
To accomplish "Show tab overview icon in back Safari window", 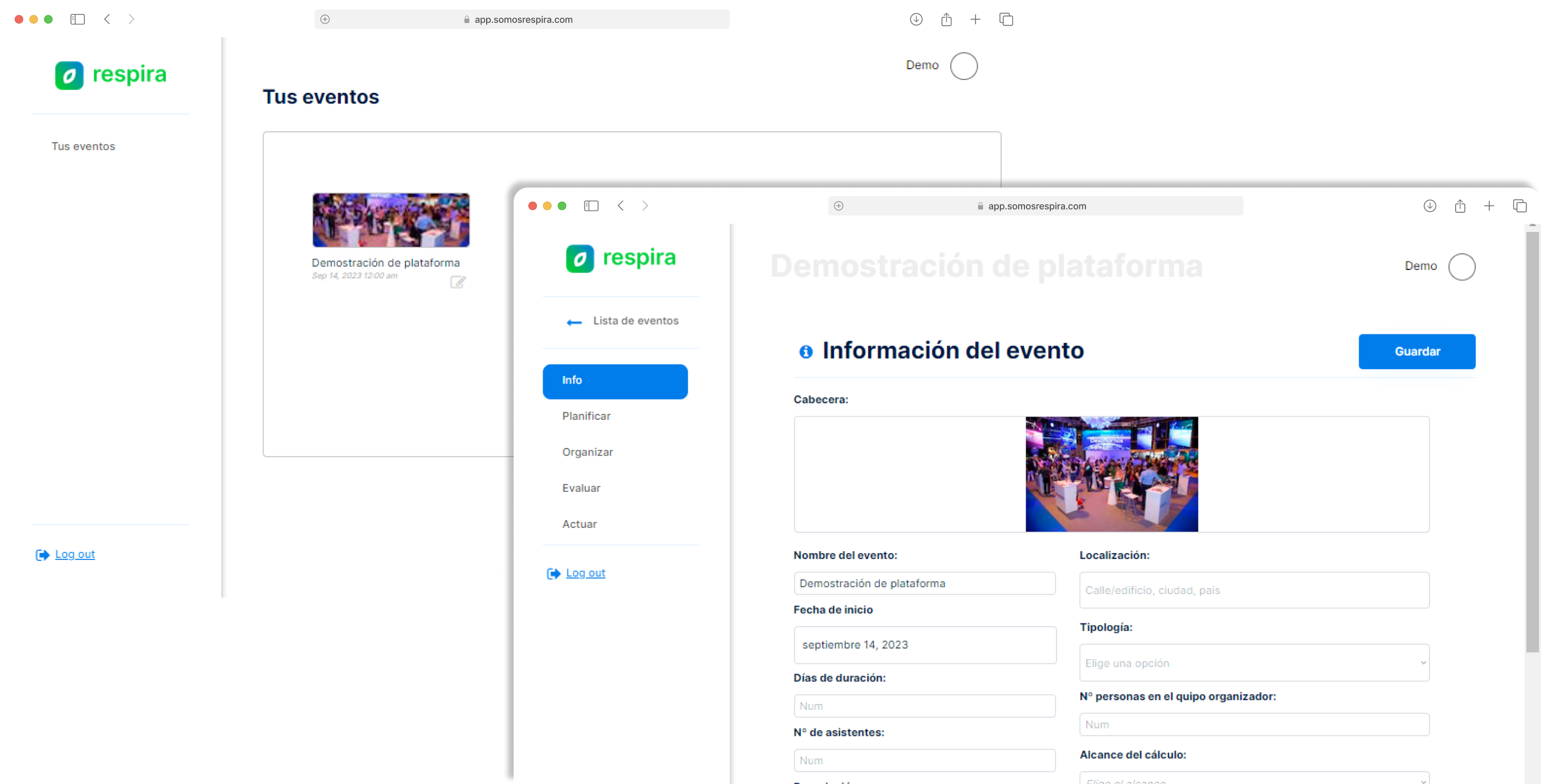I will point(1006,19).
